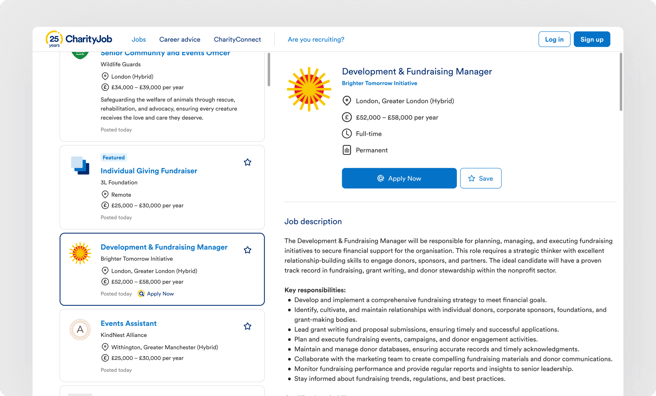The image size is (656, 396).
Task: Click the Job description heading
Action: [x=313, y=222]
